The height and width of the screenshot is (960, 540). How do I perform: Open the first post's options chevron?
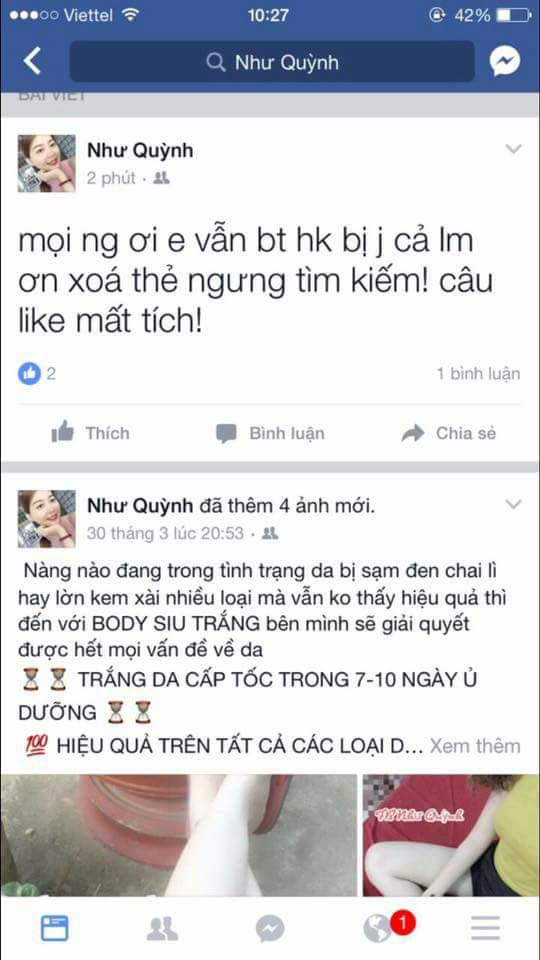point(512,149)
